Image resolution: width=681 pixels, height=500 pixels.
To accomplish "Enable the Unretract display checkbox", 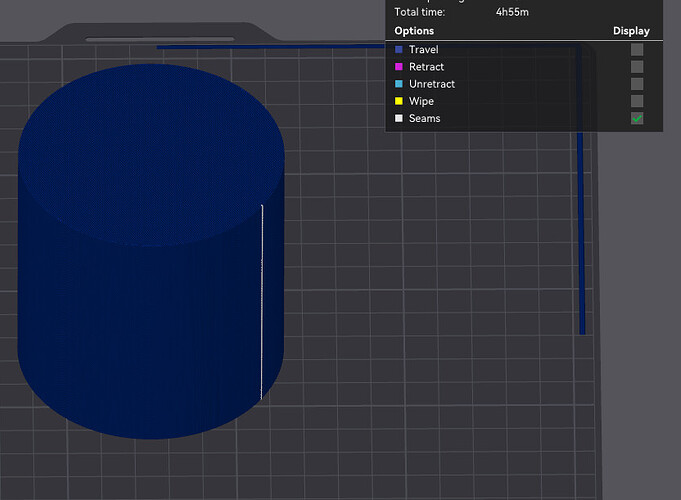I will [x=637, y=84].
